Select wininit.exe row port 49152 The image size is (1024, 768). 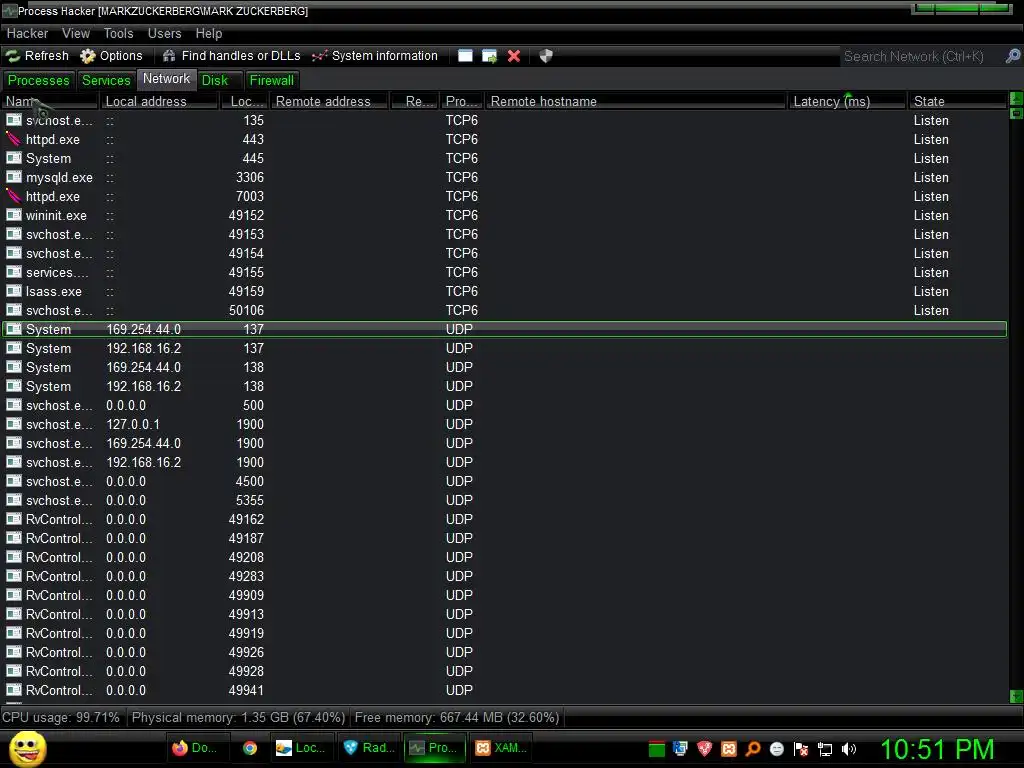[504, 215]
